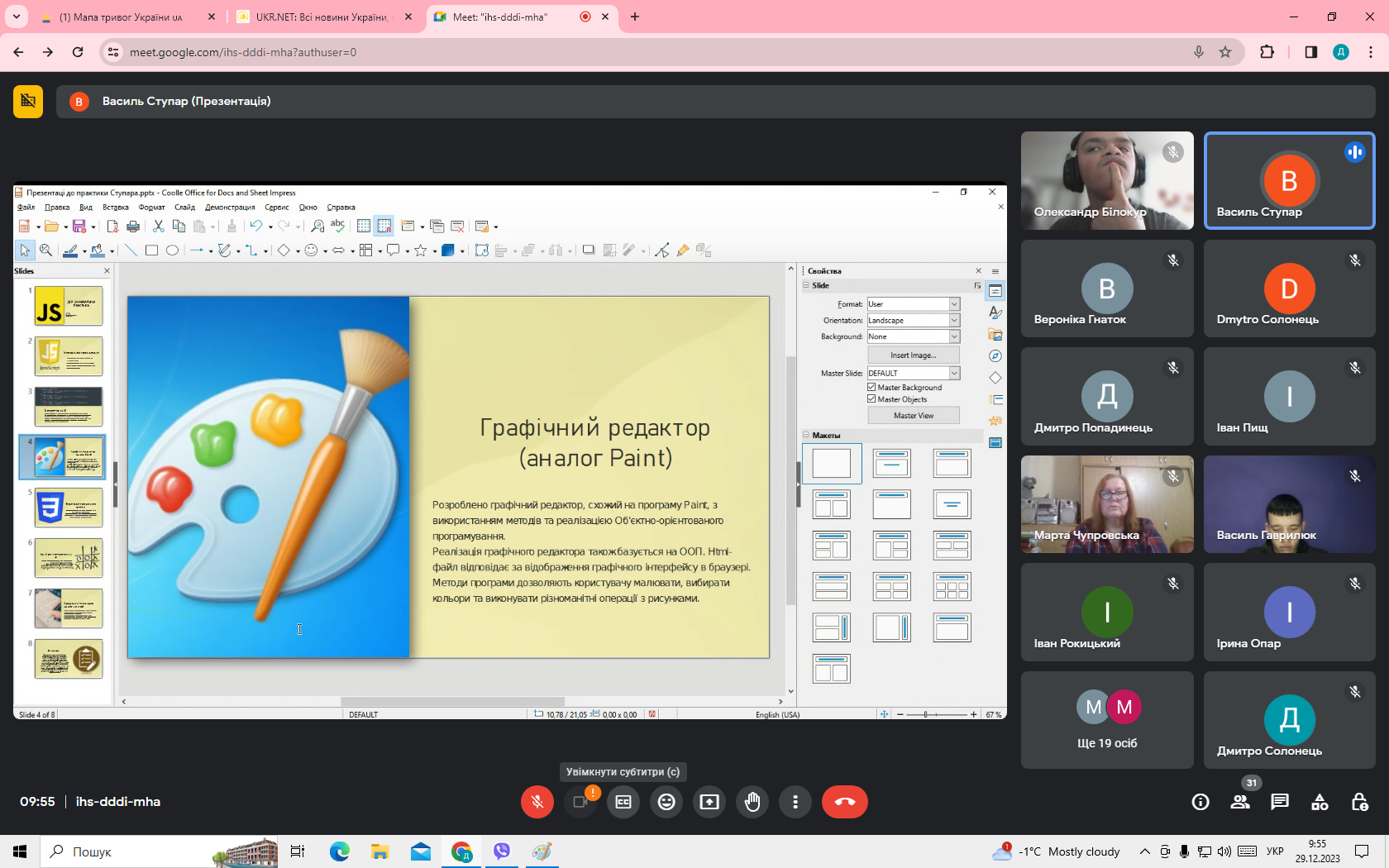Open the emoji reactions button

(666, 802)
